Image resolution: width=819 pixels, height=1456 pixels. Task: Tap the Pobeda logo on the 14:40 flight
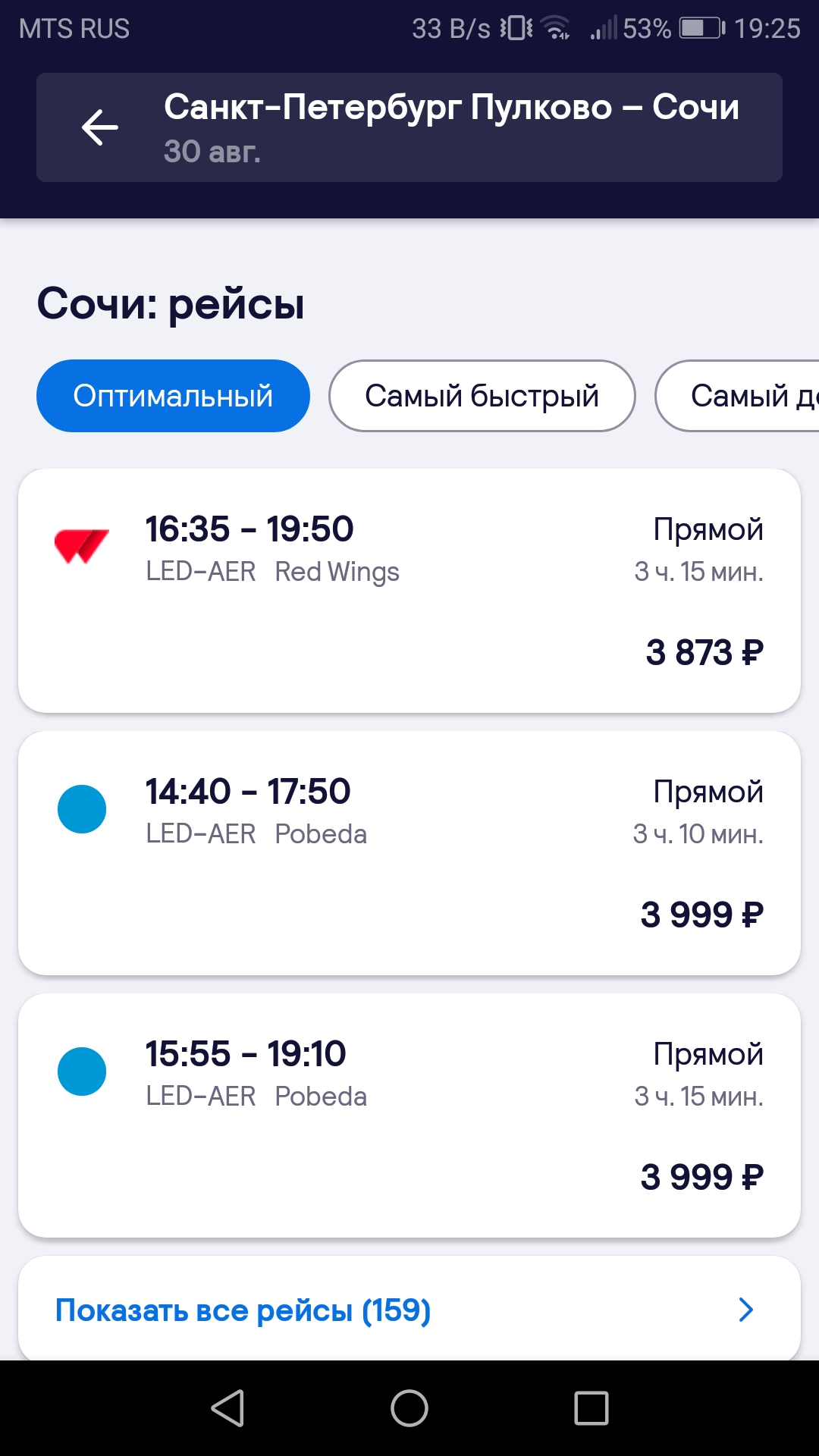[x=82, y=809]
